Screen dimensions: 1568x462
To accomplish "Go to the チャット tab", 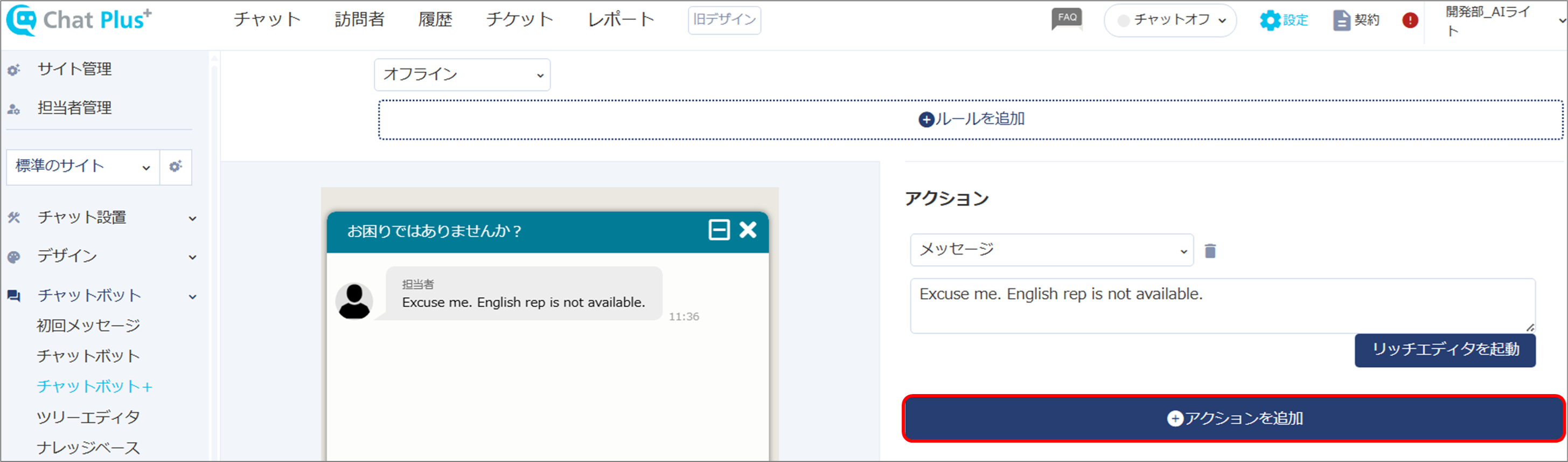I will click(x=267, y=19).
